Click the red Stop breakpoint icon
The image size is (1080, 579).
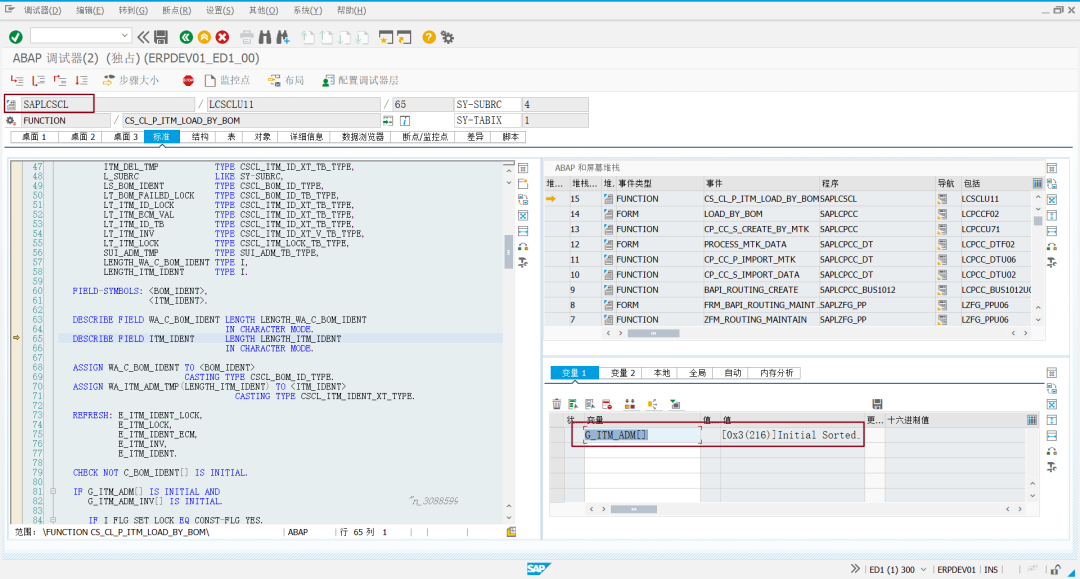[x=188, y=81]
